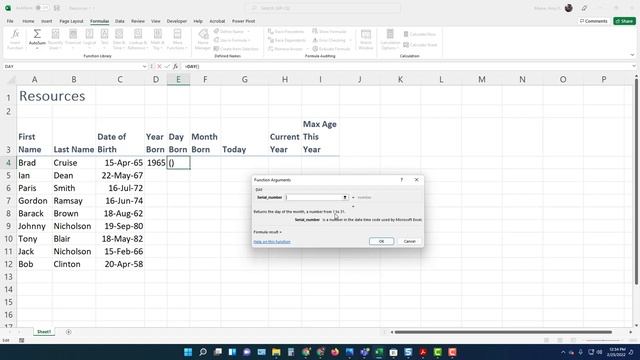Click Evaluate Formula
The width and height of the screenshot is (640, 360).
point(331,49)
